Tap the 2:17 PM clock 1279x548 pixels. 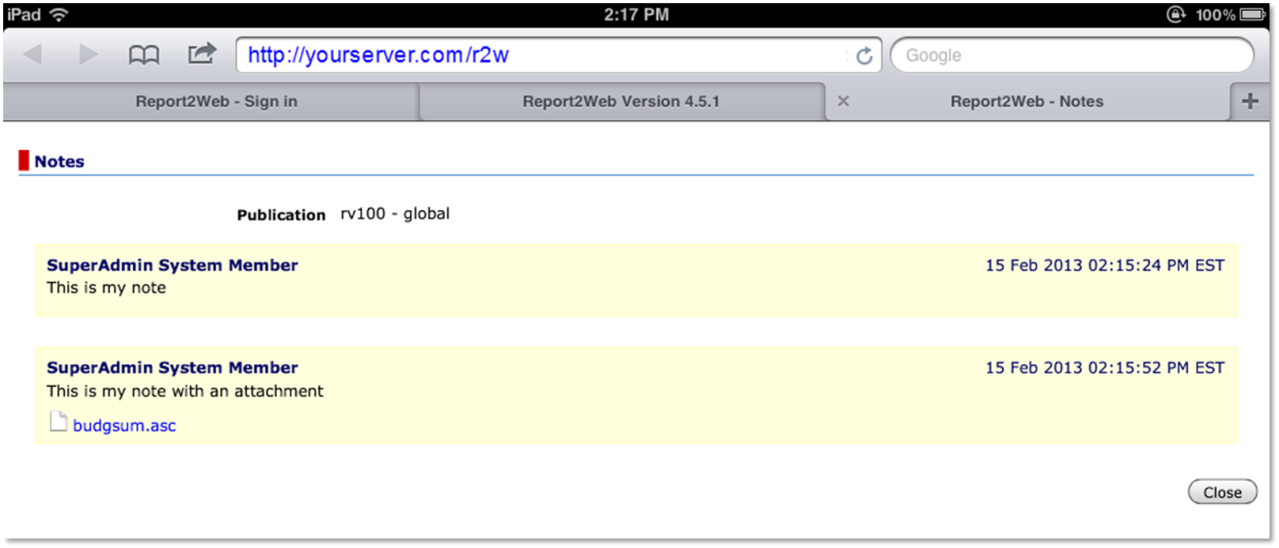click(637, 15)
